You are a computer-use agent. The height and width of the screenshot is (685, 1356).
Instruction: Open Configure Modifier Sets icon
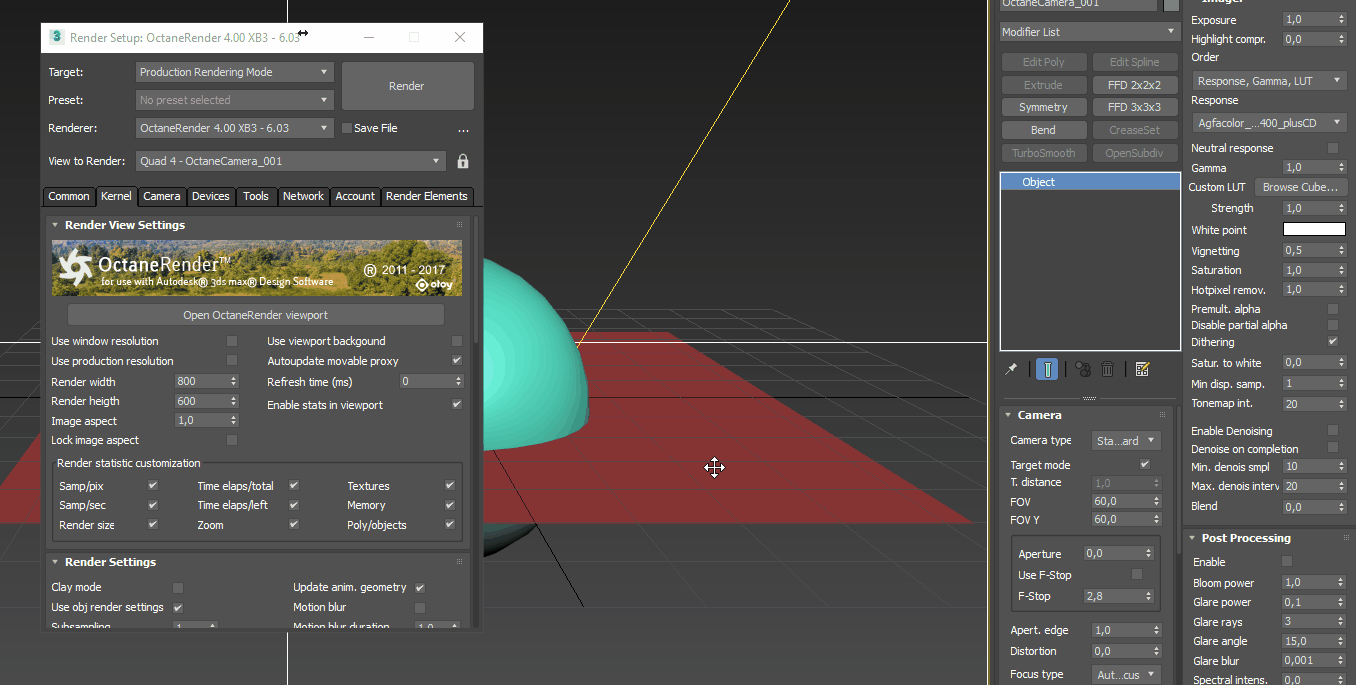coord(1142,369)
